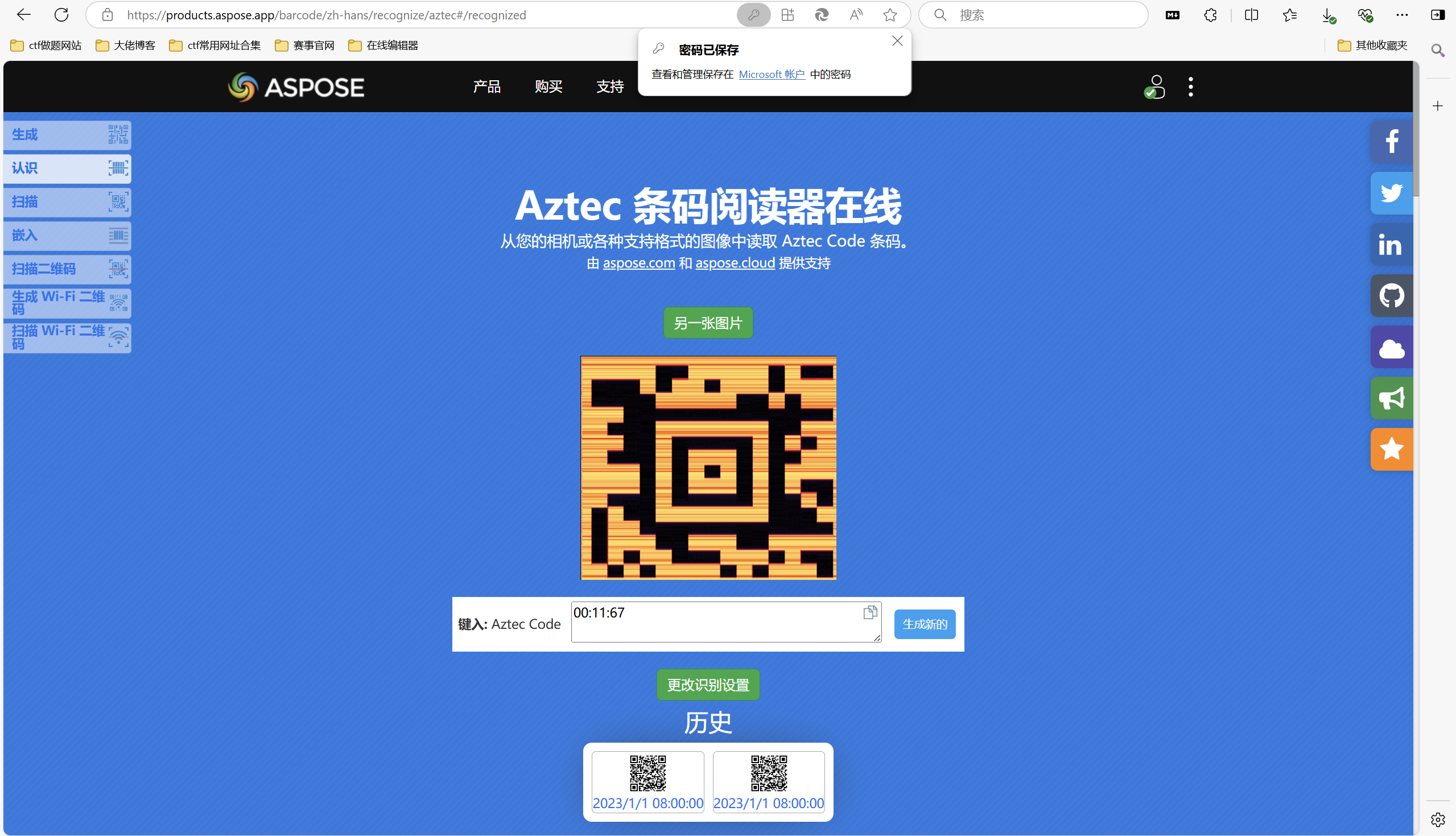Select 生成 Wi-Fi 二维码 in sidebar

coord(67,303)
